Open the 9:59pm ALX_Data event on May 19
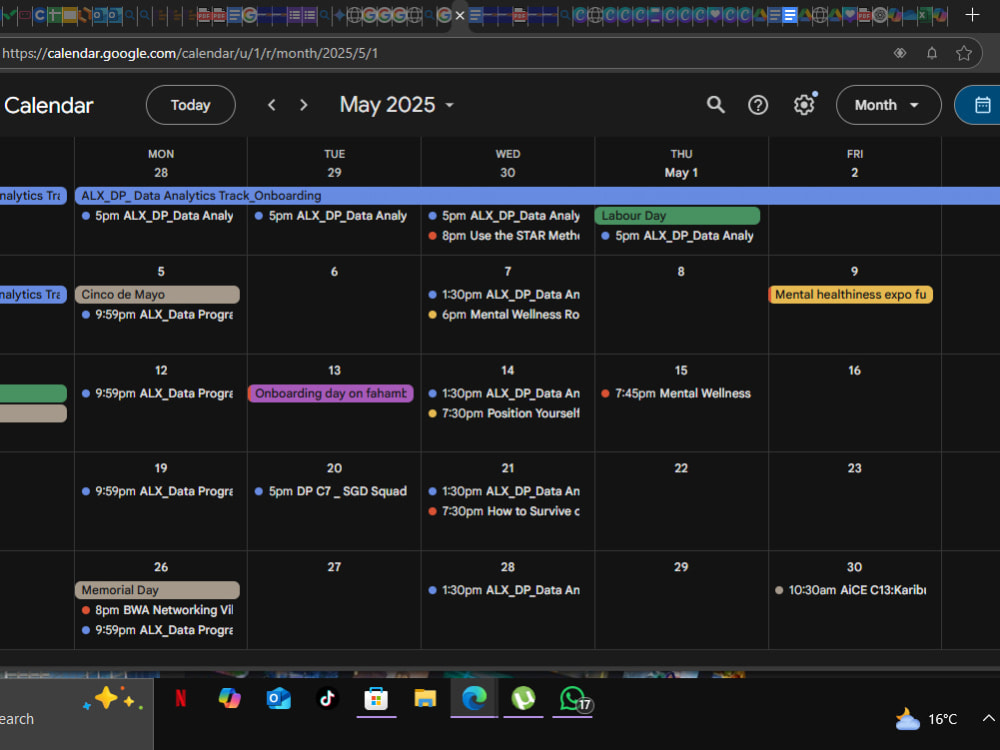The width and height of the screenshot is (1000, 750). point(157,491)
